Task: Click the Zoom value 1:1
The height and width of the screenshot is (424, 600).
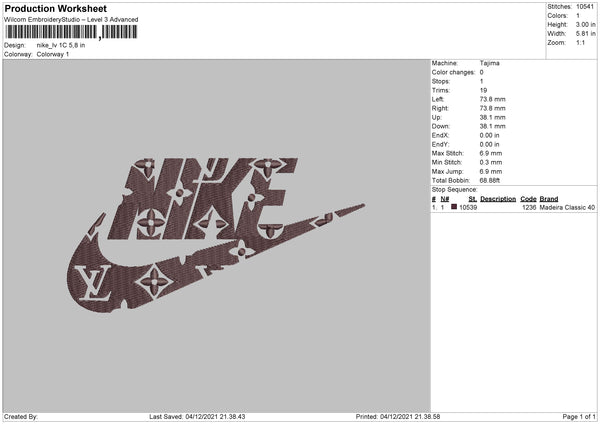Action: tap(580, 42)
